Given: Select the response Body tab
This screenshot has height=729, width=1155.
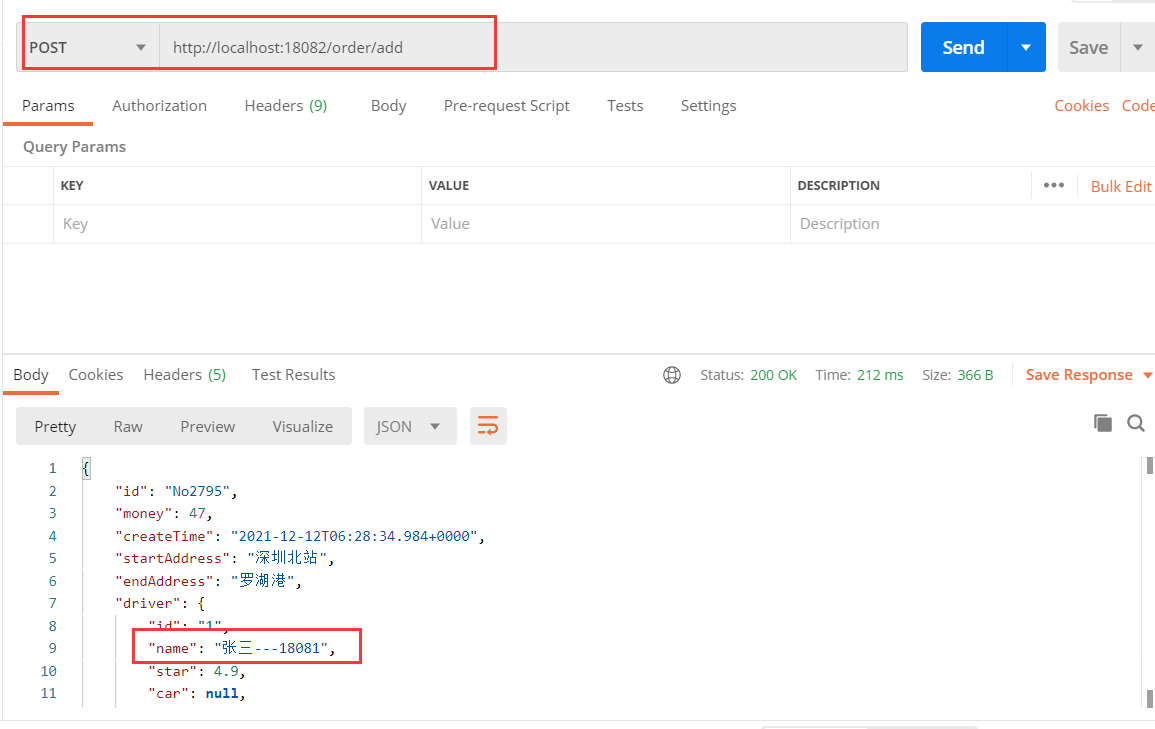Looking at the screenshot, I should [x=31, y=375].
